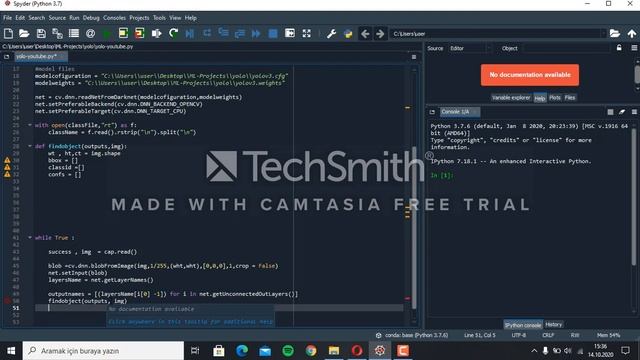This screenshot has width=640, height=360.
Task: Click the @ symbol finder icon
Action: coord(91,33)
